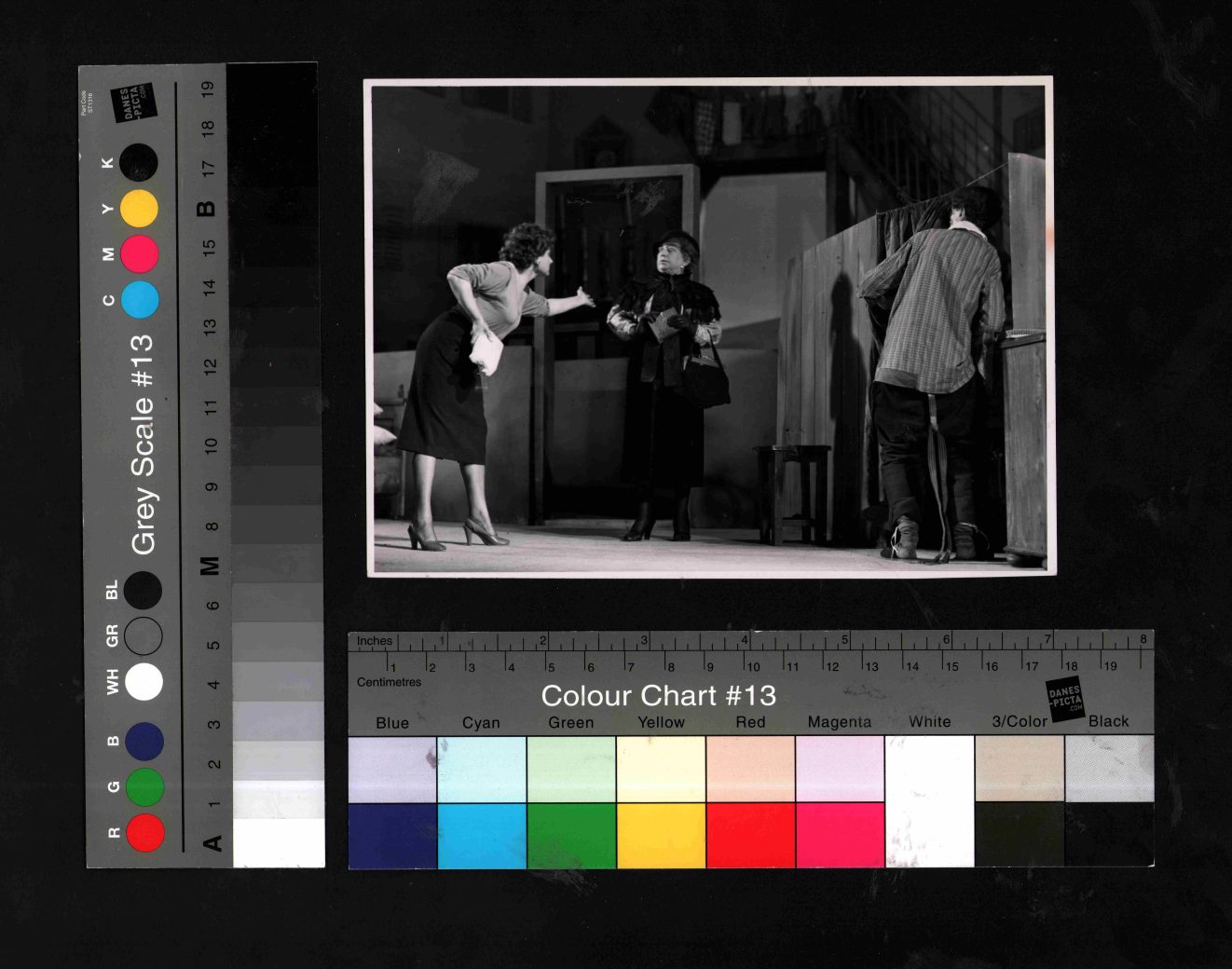
Task: Click the "Colour Chart #13" title text
Action: point(658,696)
